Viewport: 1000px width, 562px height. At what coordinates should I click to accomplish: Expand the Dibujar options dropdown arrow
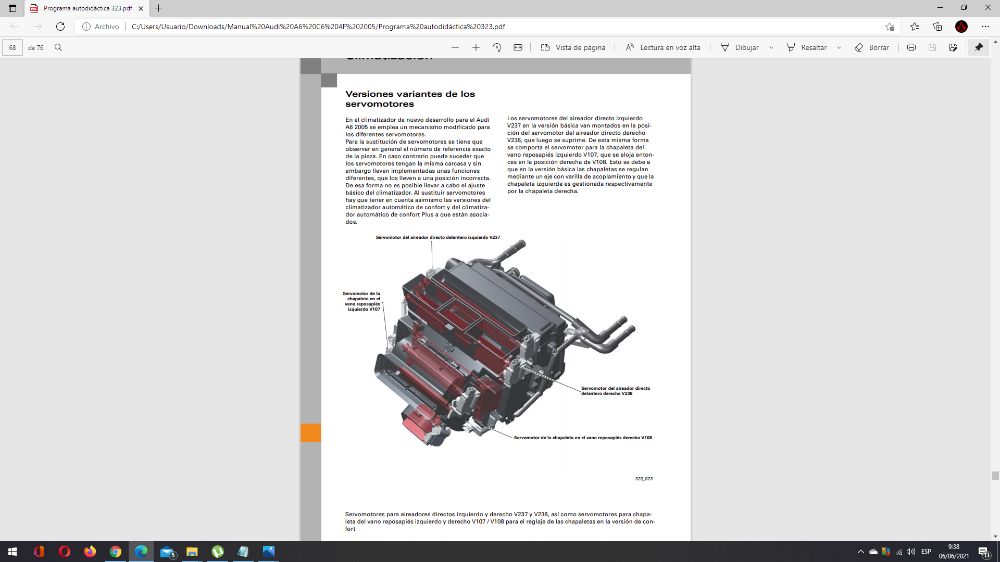[771, 47]
